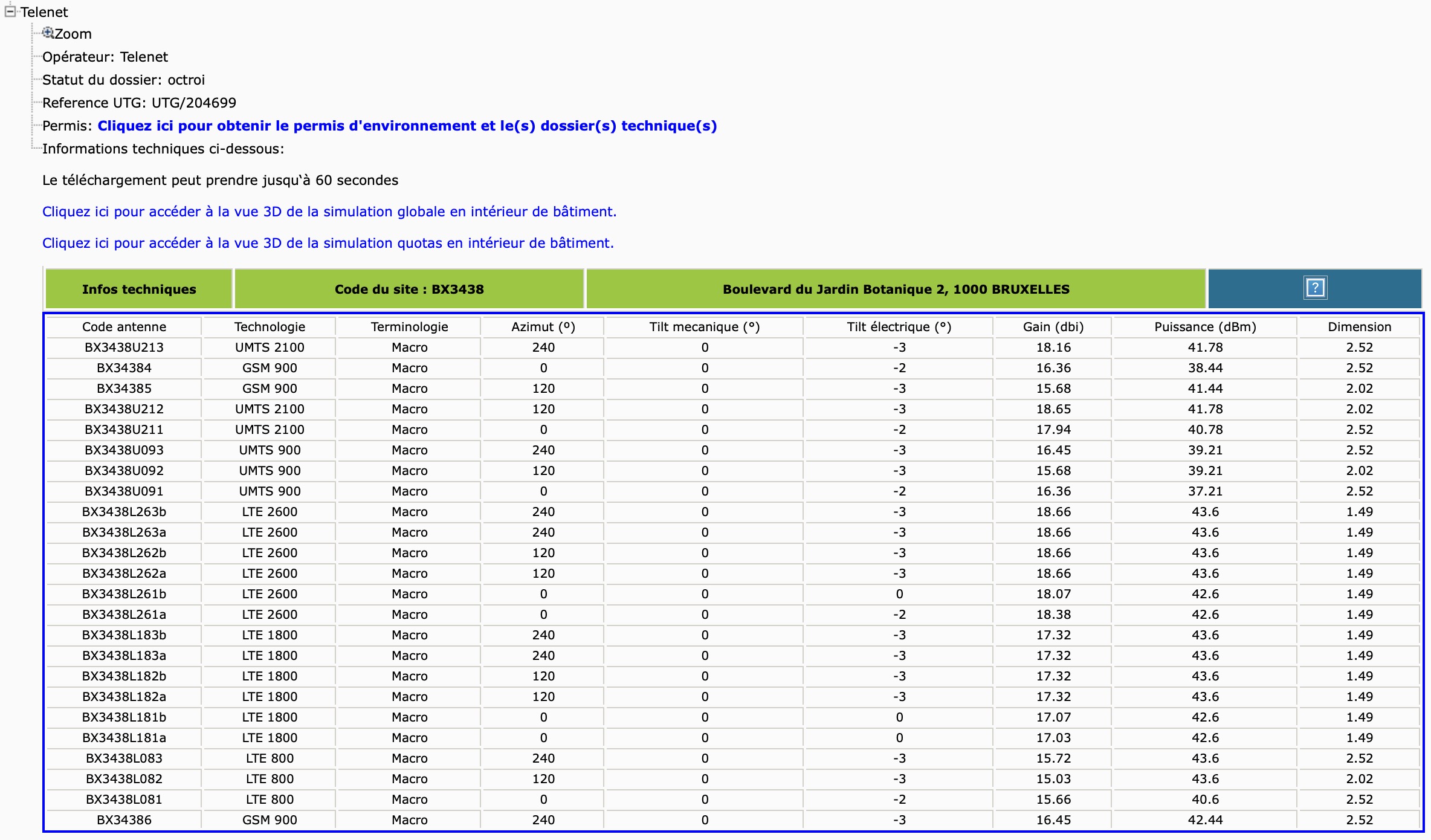Open the help question mark icon
This screenshot has width=1431, height=840.
(1315, 288)
